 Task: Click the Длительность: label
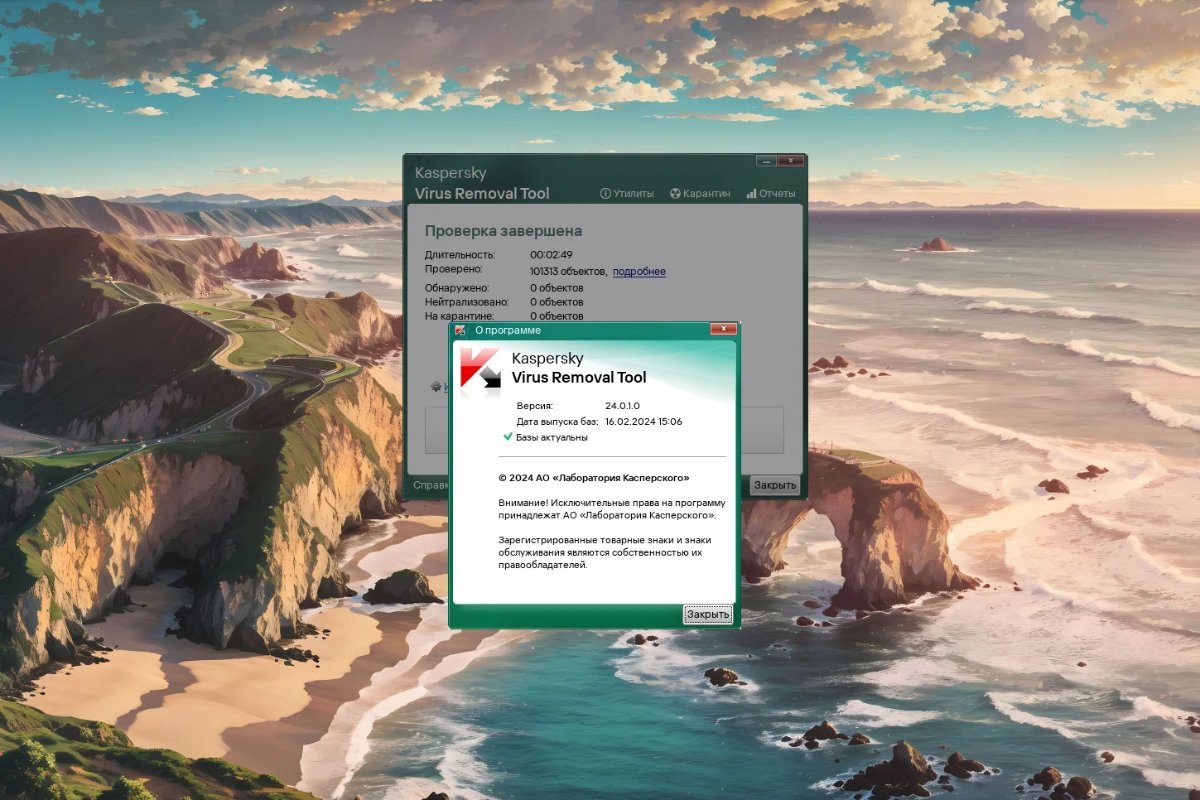[459, 255]
